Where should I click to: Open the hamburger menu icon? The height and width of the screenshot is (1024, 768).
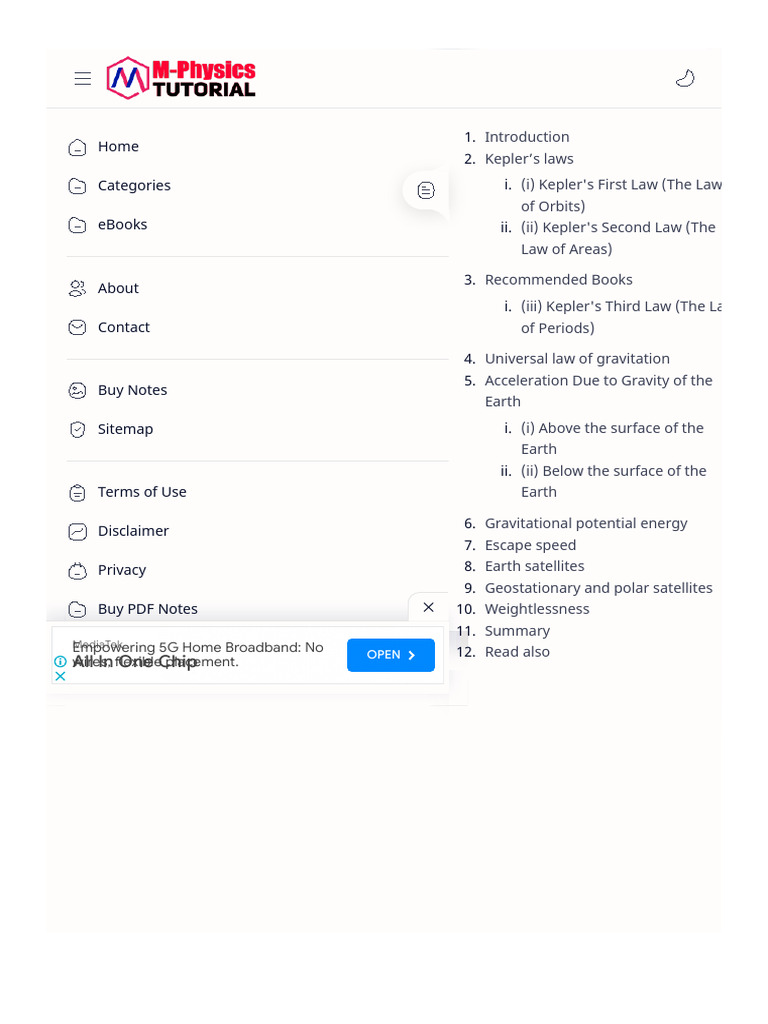(x=83, y=79)
